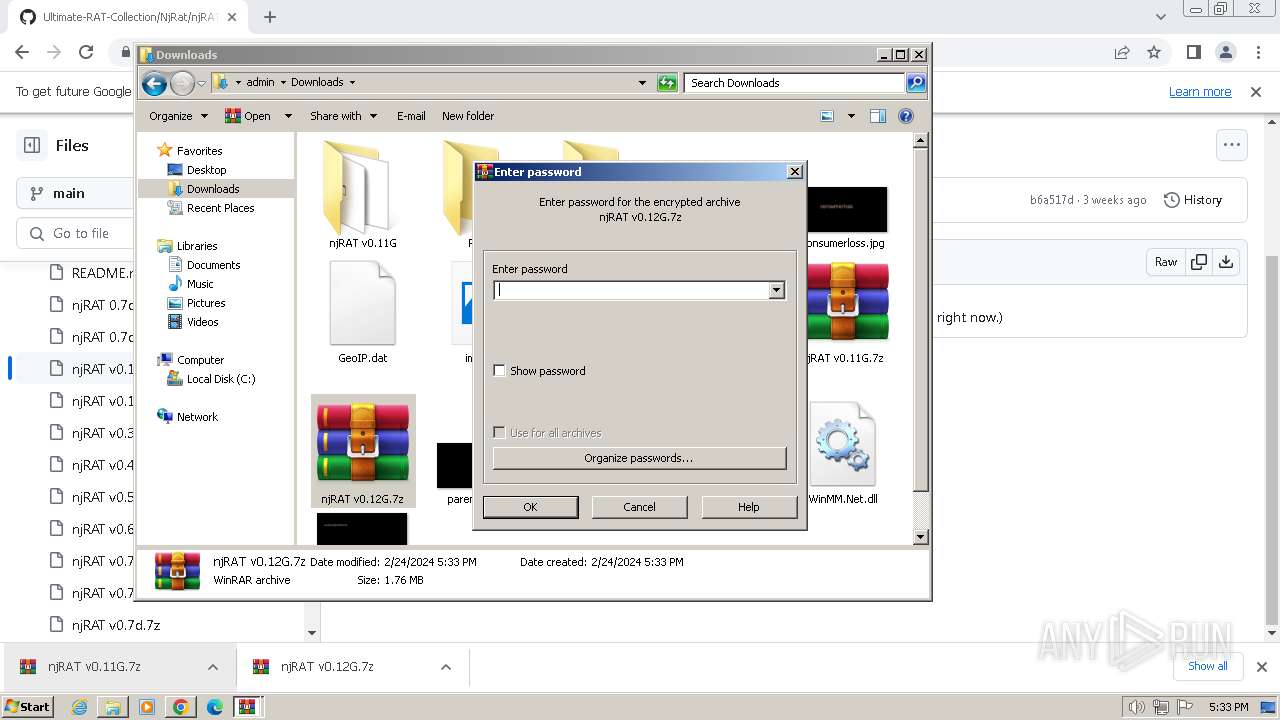Open njRAT v0.7d.7z in GitHub list
Screen dimensions: 1280x720
click(116, 625)
